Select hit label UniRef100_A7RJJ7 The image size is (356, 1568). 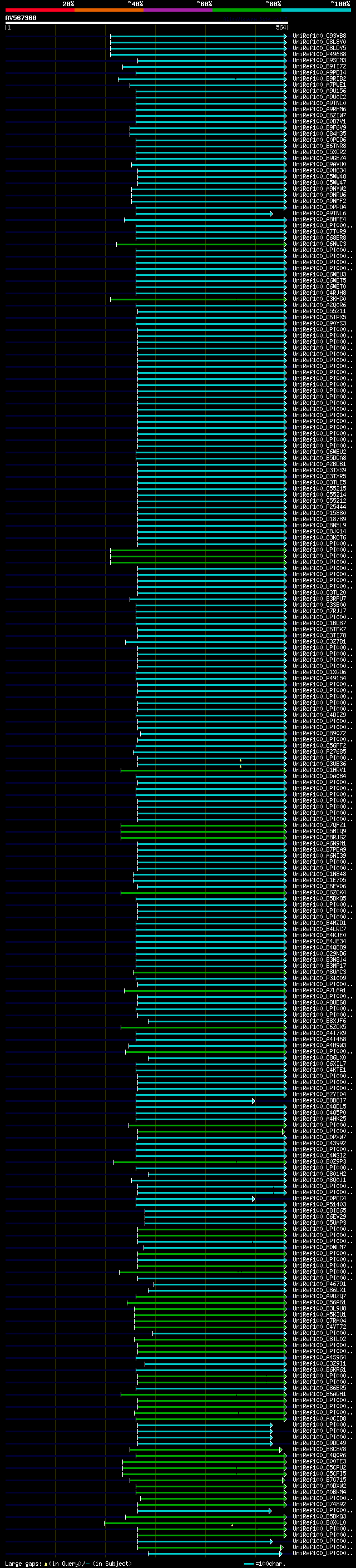(x=319, y=611)
